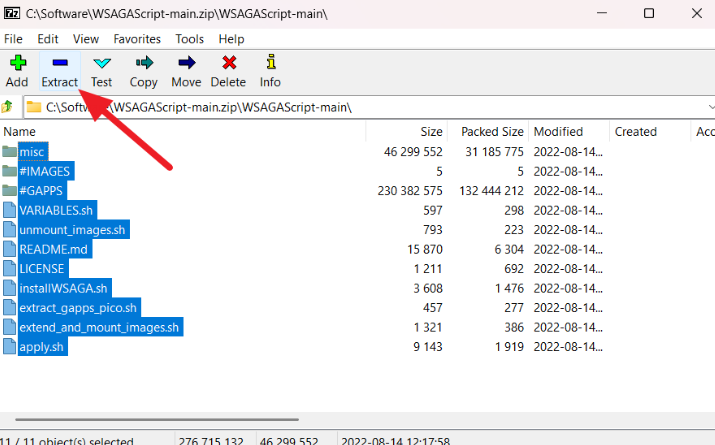Select LICENSE file name
This screenshot has width=715, height=445.
click(42, 269)
